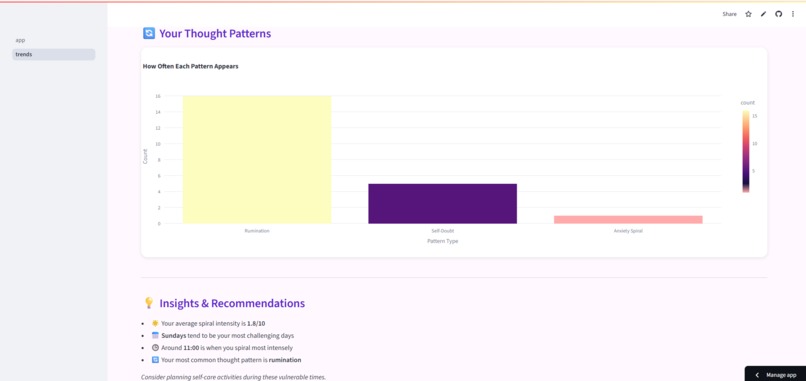Viewport: 806px width, 381px height.
Task: Click the sun icon beside average spiral intensity
Action: (155, 323)
